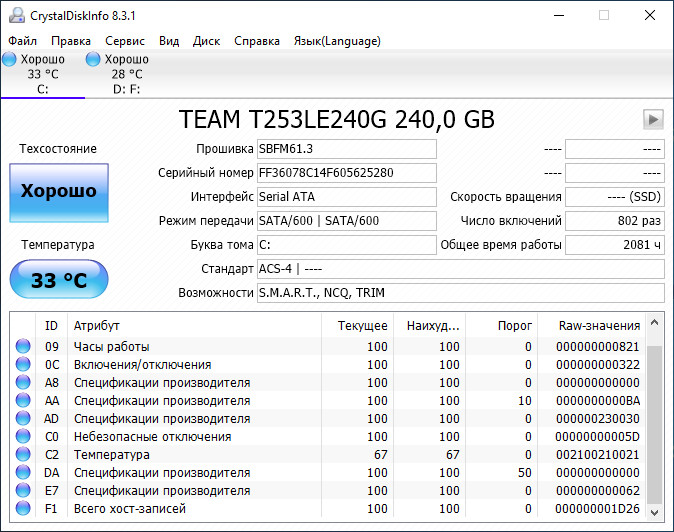This screenshot has width=674, height=532.
Task: Click status orb for F1 Всего хост-записей
Action: [23, 508]
